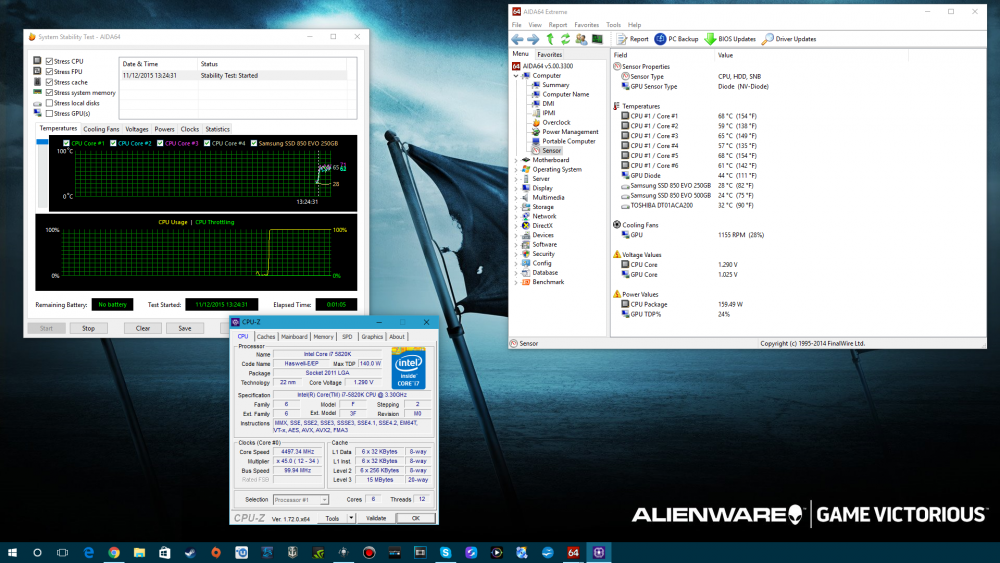The height and width of the screenshot is (563, 1000).
Task: Click the Intel Core i7 logo in CPU-Z
Action: click(408, 368)
